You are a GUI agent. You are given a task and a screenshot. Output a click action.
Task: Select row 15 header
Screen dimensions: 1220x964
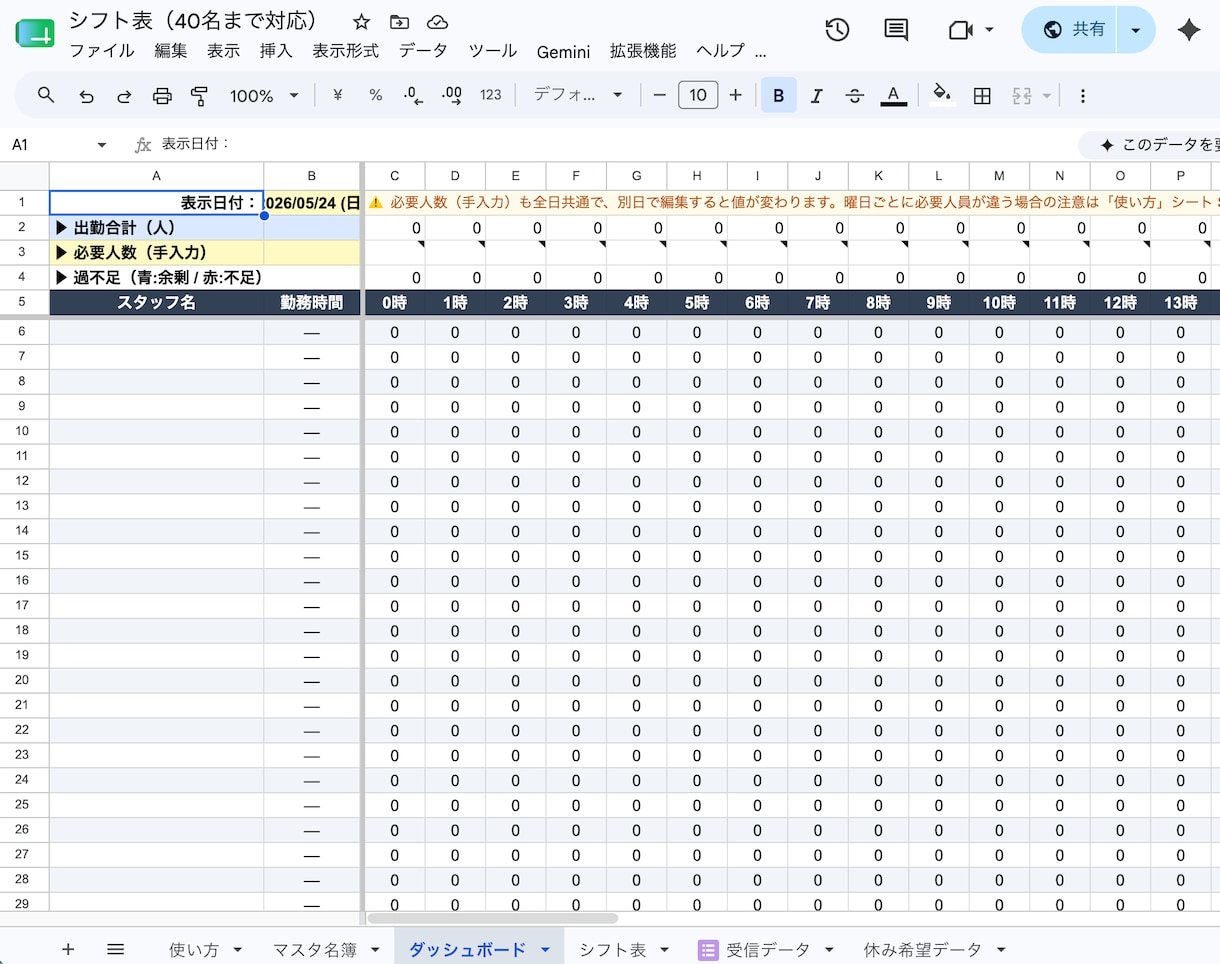pos(24,556)
